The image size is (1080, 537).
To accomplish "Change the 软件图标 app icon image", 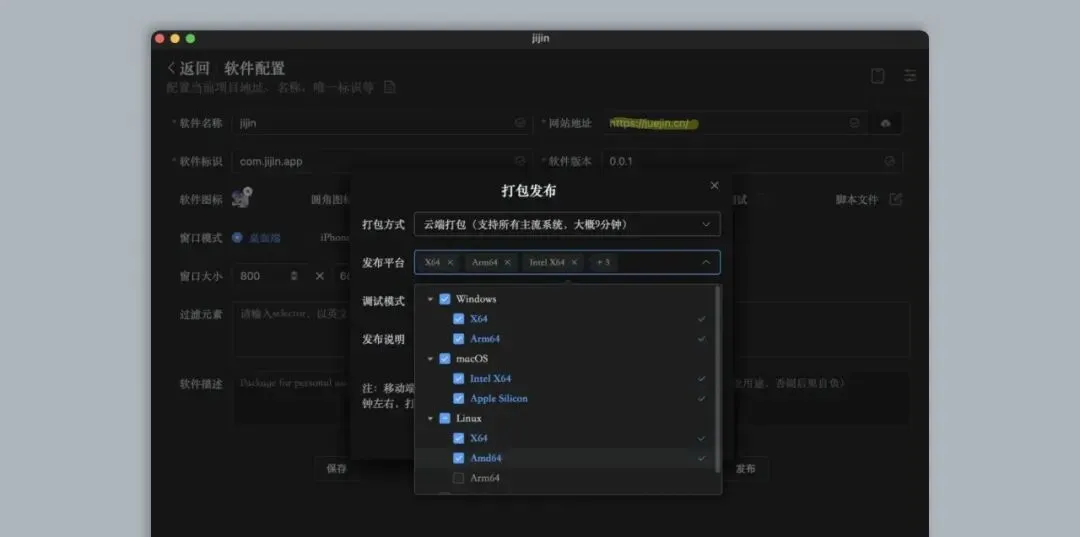I will pyautogui.click(x=242, y=198).
